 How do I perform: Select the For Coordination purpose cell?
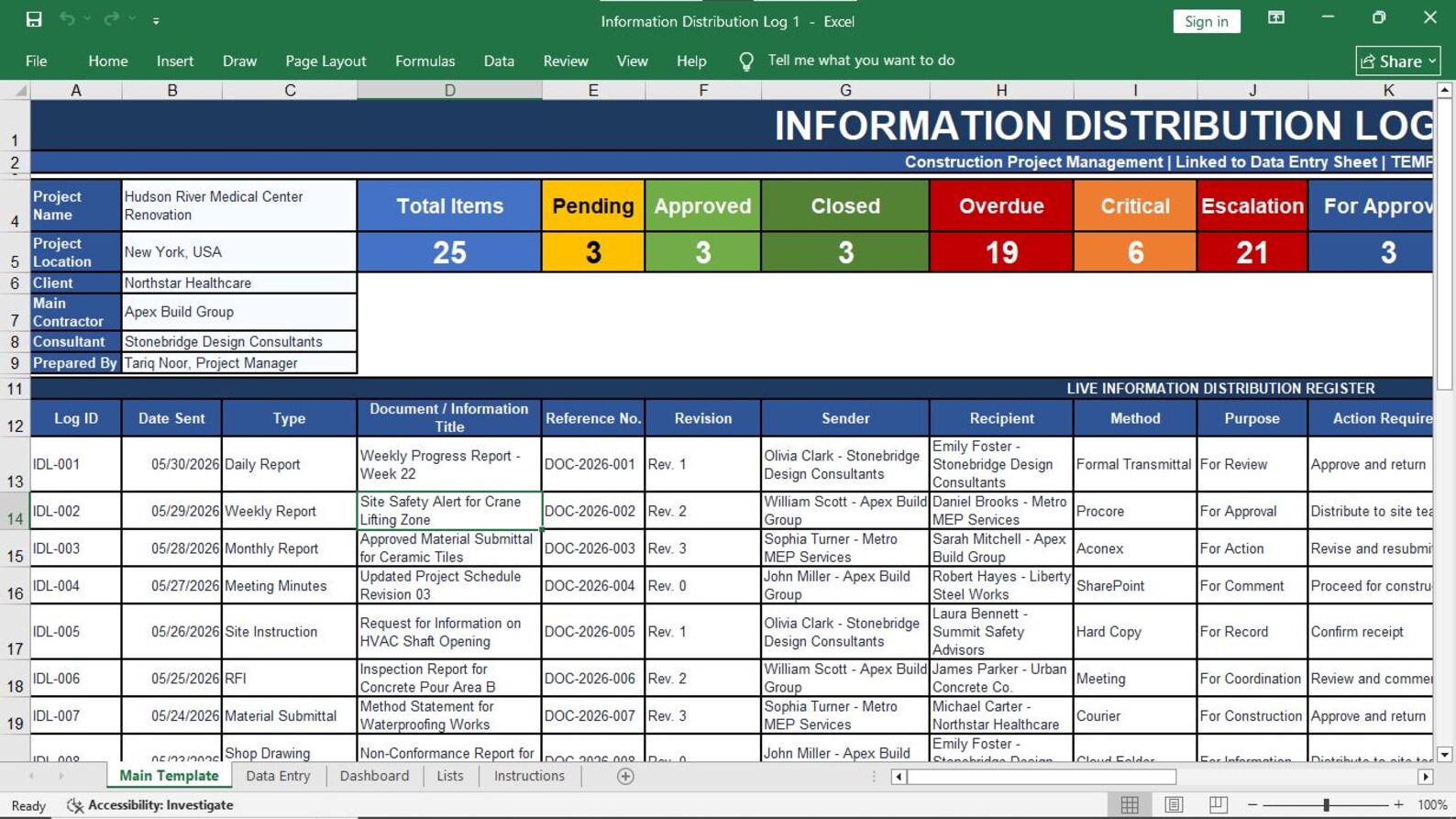1252,679
